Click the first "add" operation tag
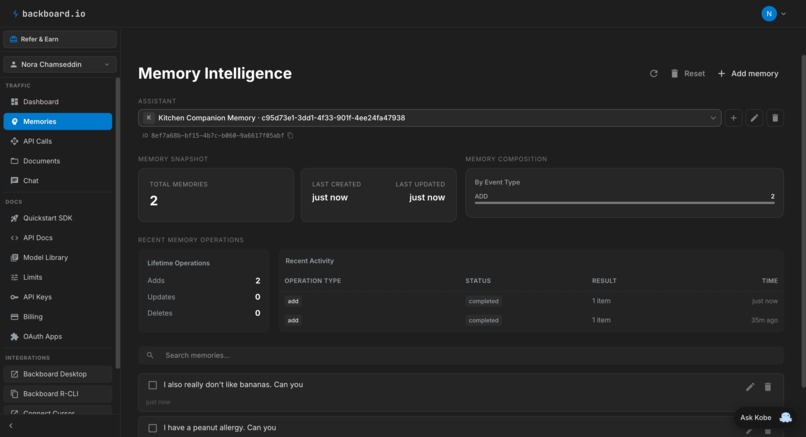This screenshot has width=806, height=437. coord(293,301)
